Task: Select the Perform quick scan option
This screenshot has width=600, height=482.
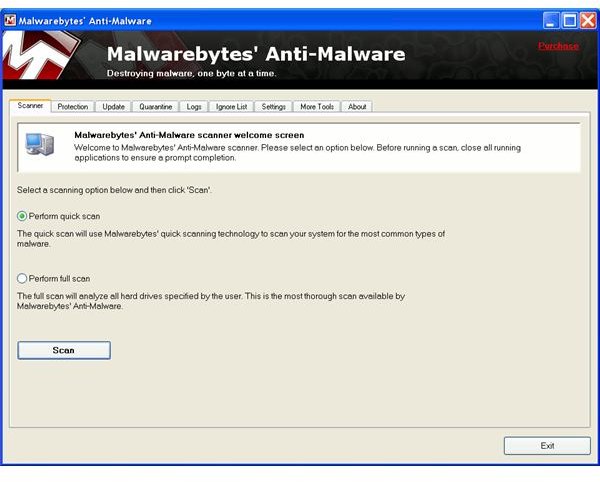Action: pos(59,216)
